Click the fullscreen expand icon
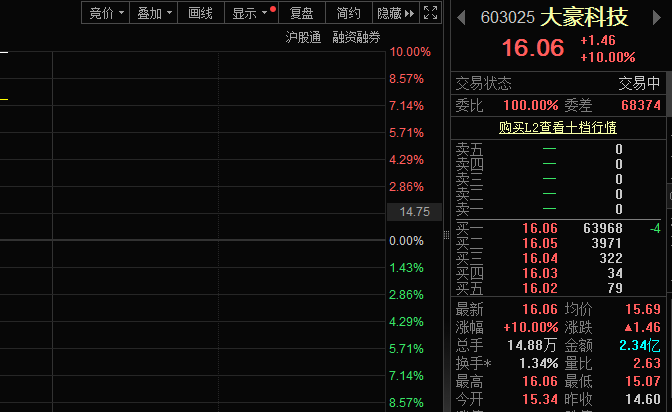Screen dimensions: 672x412 click(x=430, y=13)
